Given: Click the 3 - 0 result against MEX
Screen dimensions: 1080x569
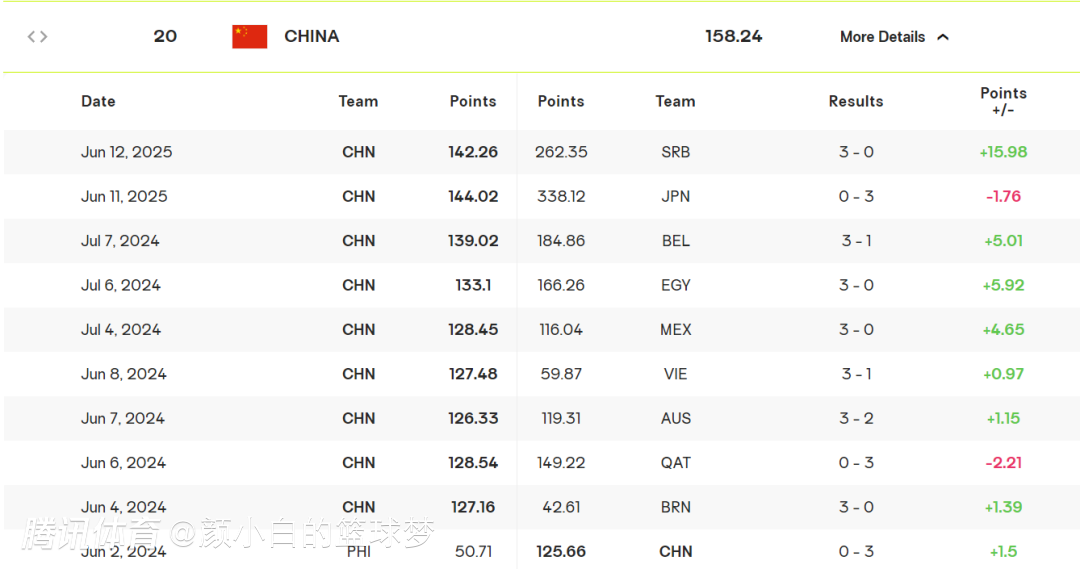Looking at the screenshot, I should (x=856, y=329).
